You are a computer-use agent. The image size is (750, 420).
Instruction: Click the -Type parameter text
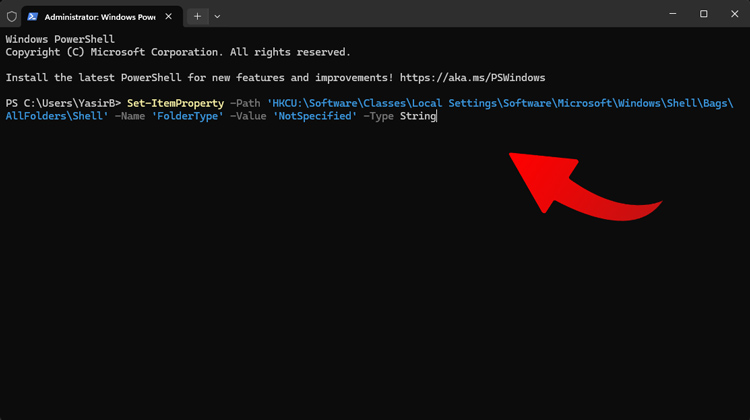[x=378, y=116]
